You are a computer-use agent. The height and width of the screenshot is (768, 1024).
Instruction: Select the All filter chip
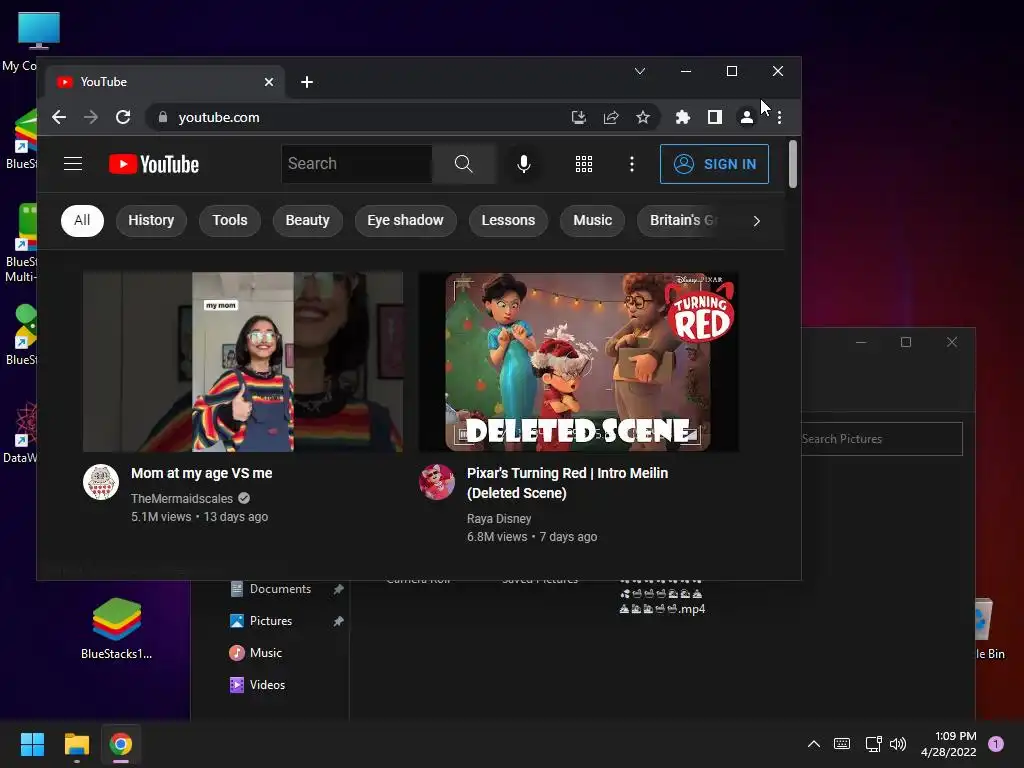click(x=82, y=221)
